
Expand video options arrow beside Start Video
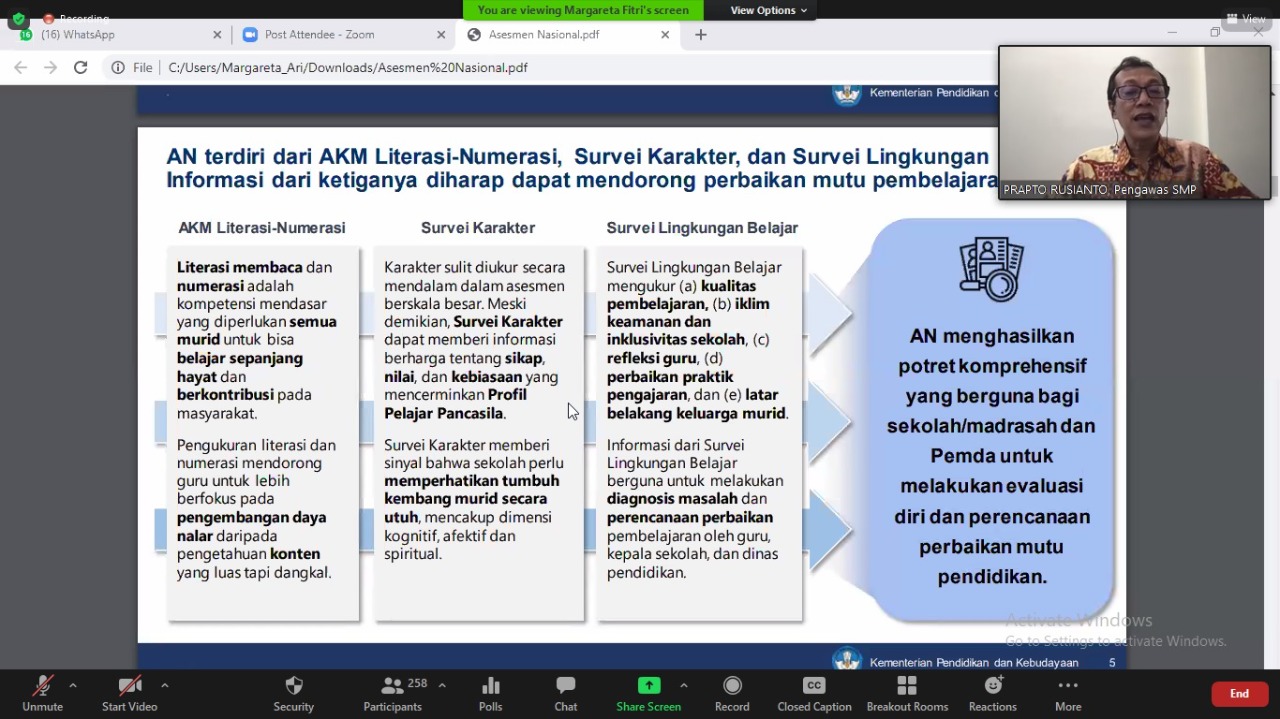(164, 685)
